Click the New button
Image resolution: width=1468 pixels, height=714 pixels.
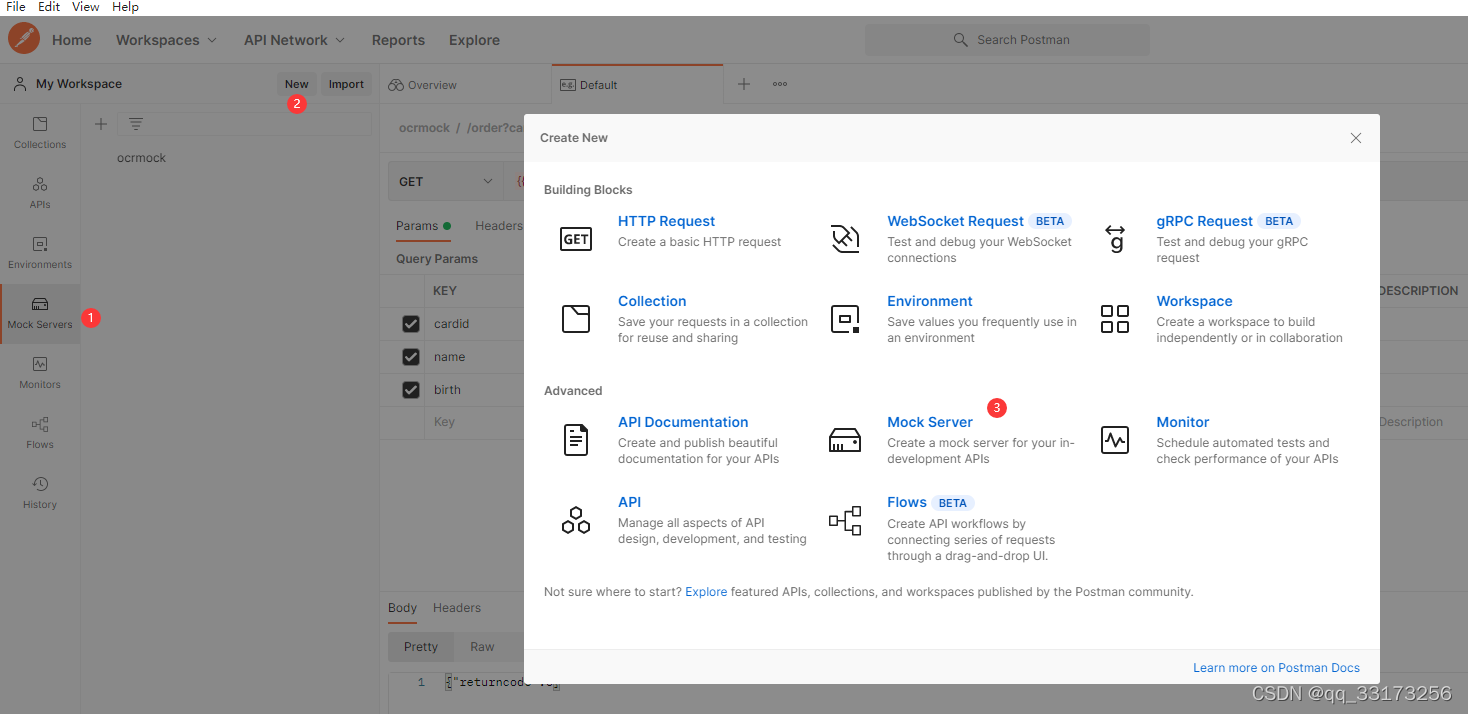pos(297,84)
